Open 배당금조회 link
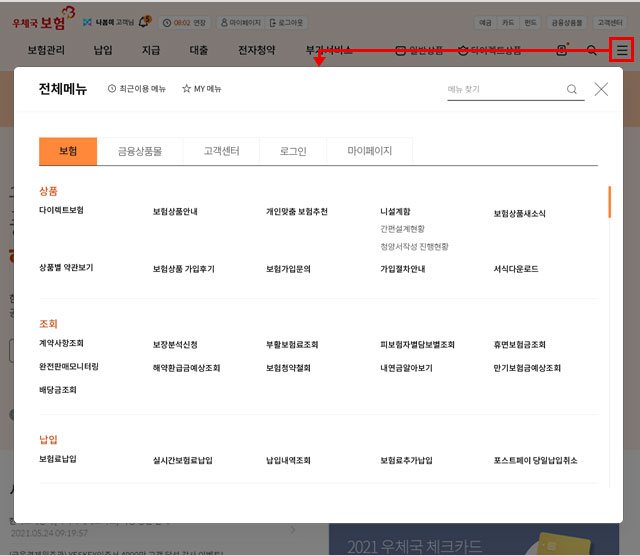The width and height of the screenshot is (640, 556). 58,390
